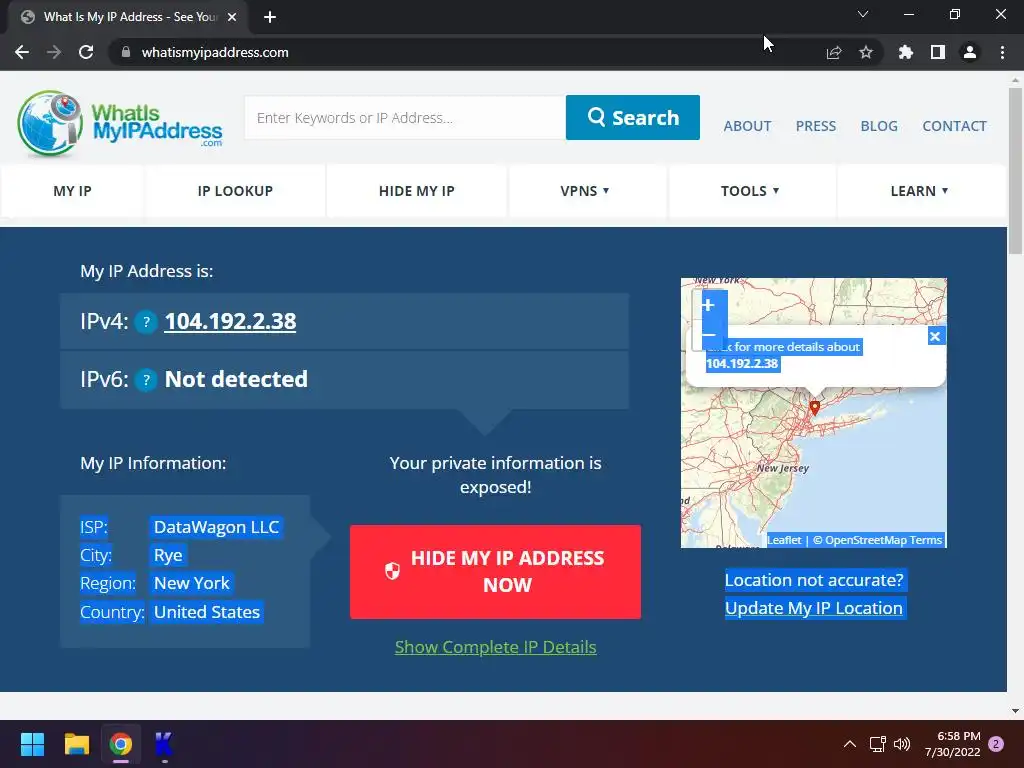Viewport: 1024px width, 768px height.
Task: Click the scrollbar down arrow
Action: coord(1015,711)
